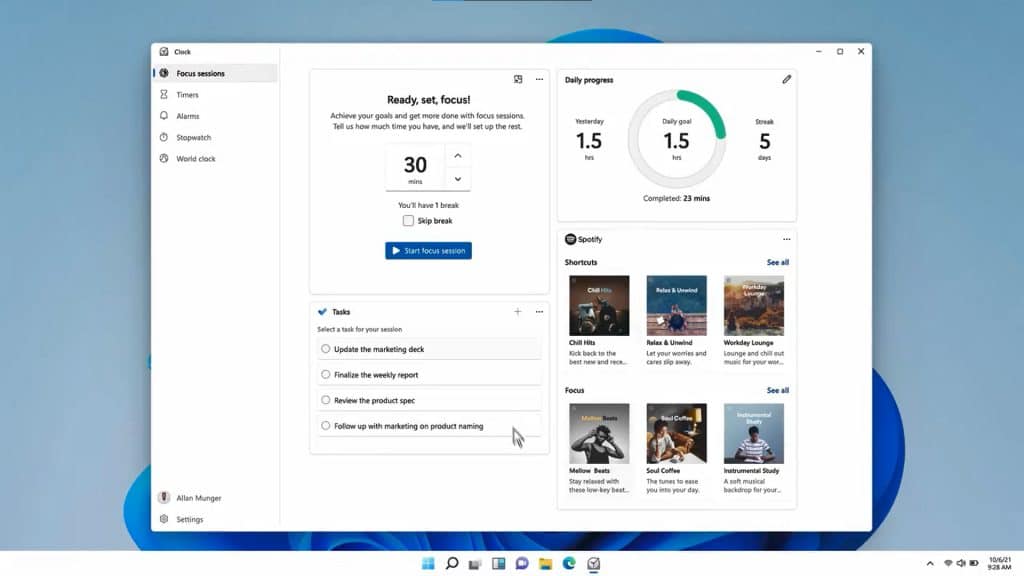This screenshot has width=1024, height=576.
Task: Click the compact view icon in focus panel
Action: [518, 79]
